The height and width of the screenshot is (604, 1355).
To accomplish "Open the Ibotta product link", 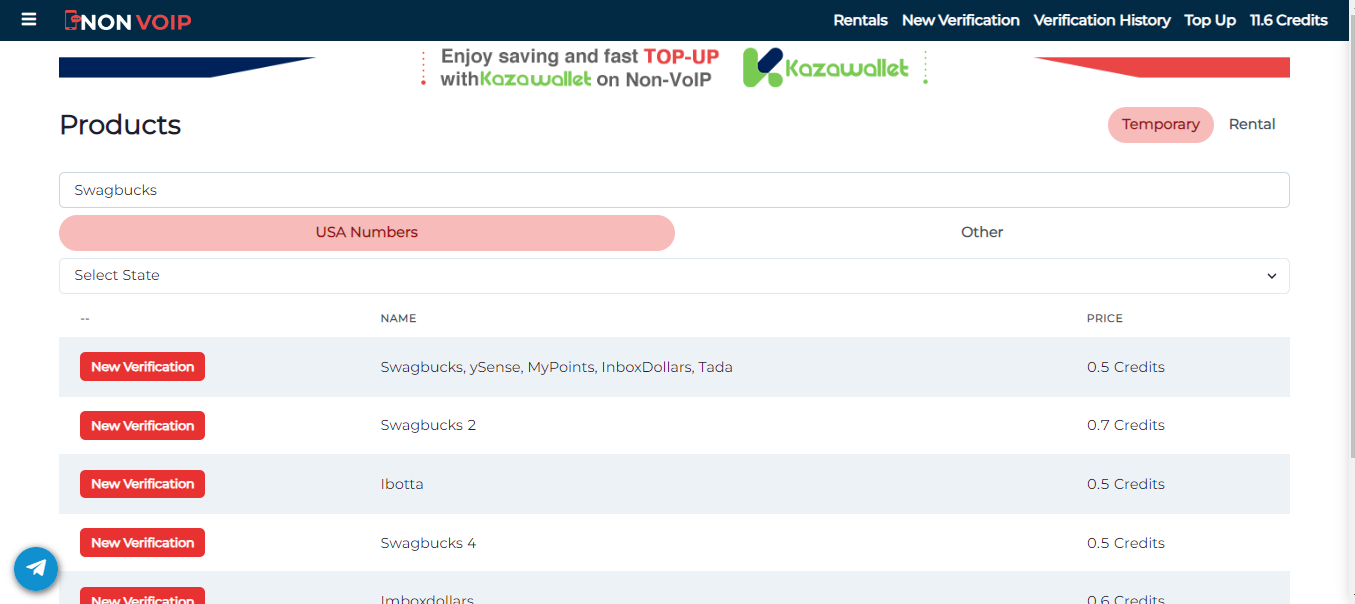I will pos(402,483).
